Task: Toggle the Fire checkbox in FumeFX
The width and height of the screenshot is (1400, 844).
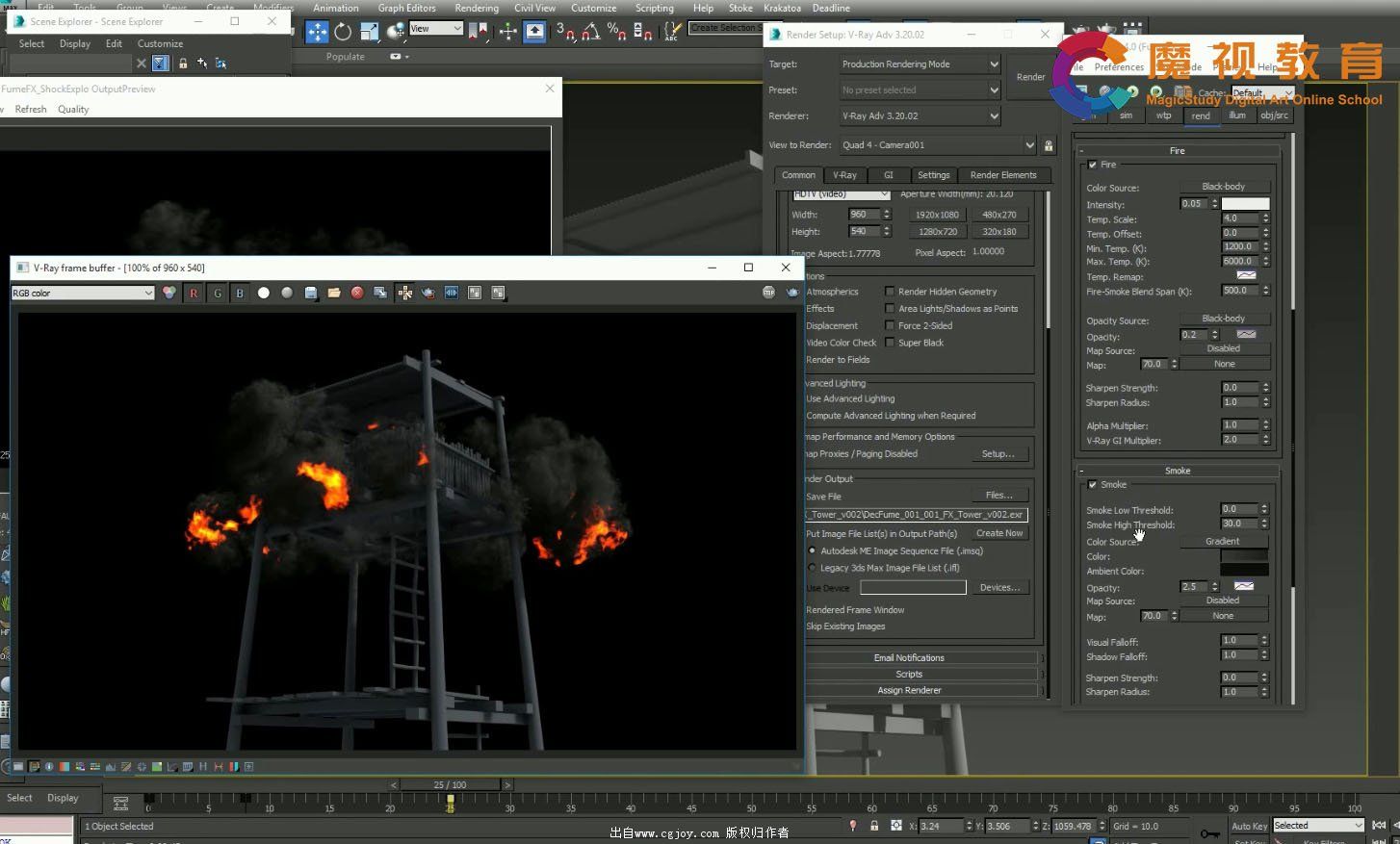Action: pyautogui.click(x=1092, y=165)
